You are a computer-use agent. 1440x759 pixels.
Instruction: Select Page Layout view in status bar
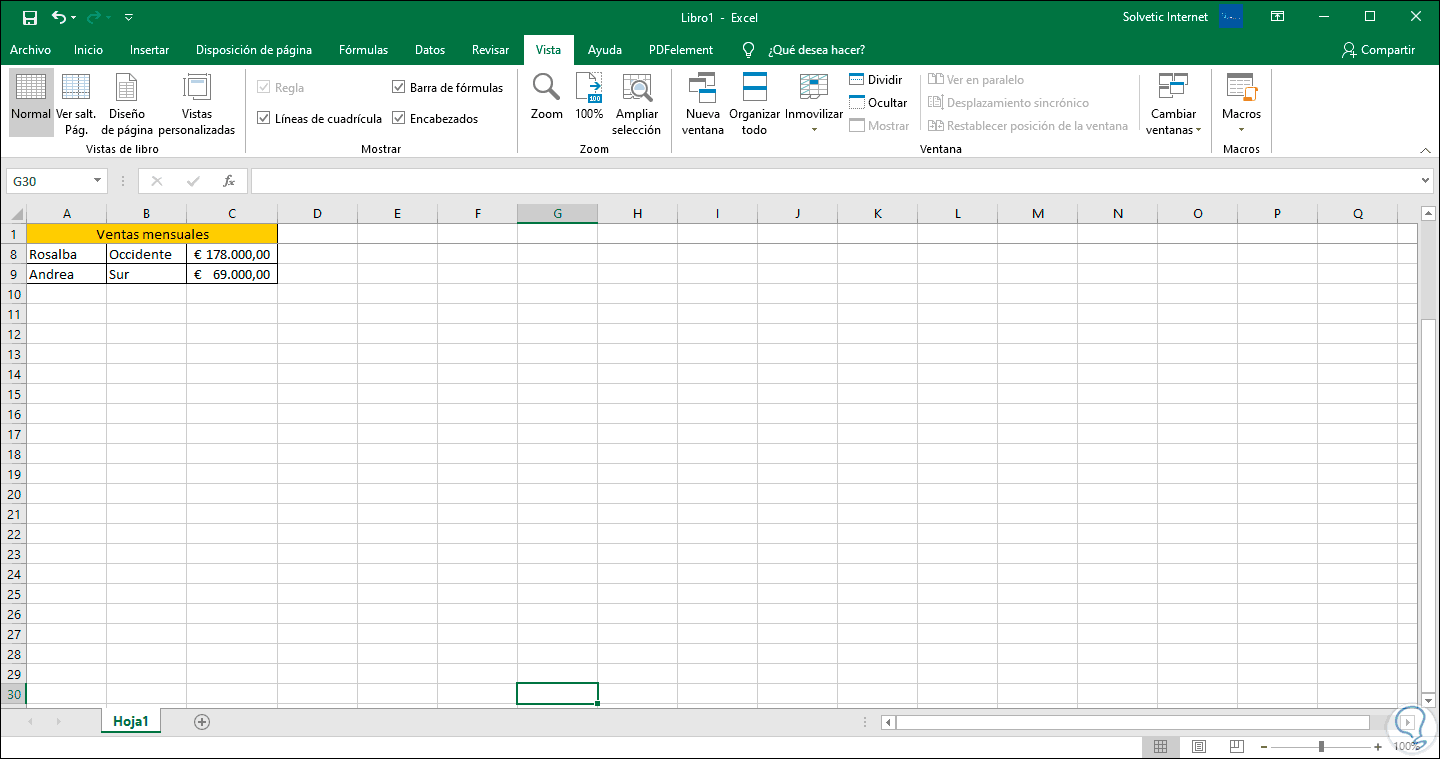coord(1199,747)
